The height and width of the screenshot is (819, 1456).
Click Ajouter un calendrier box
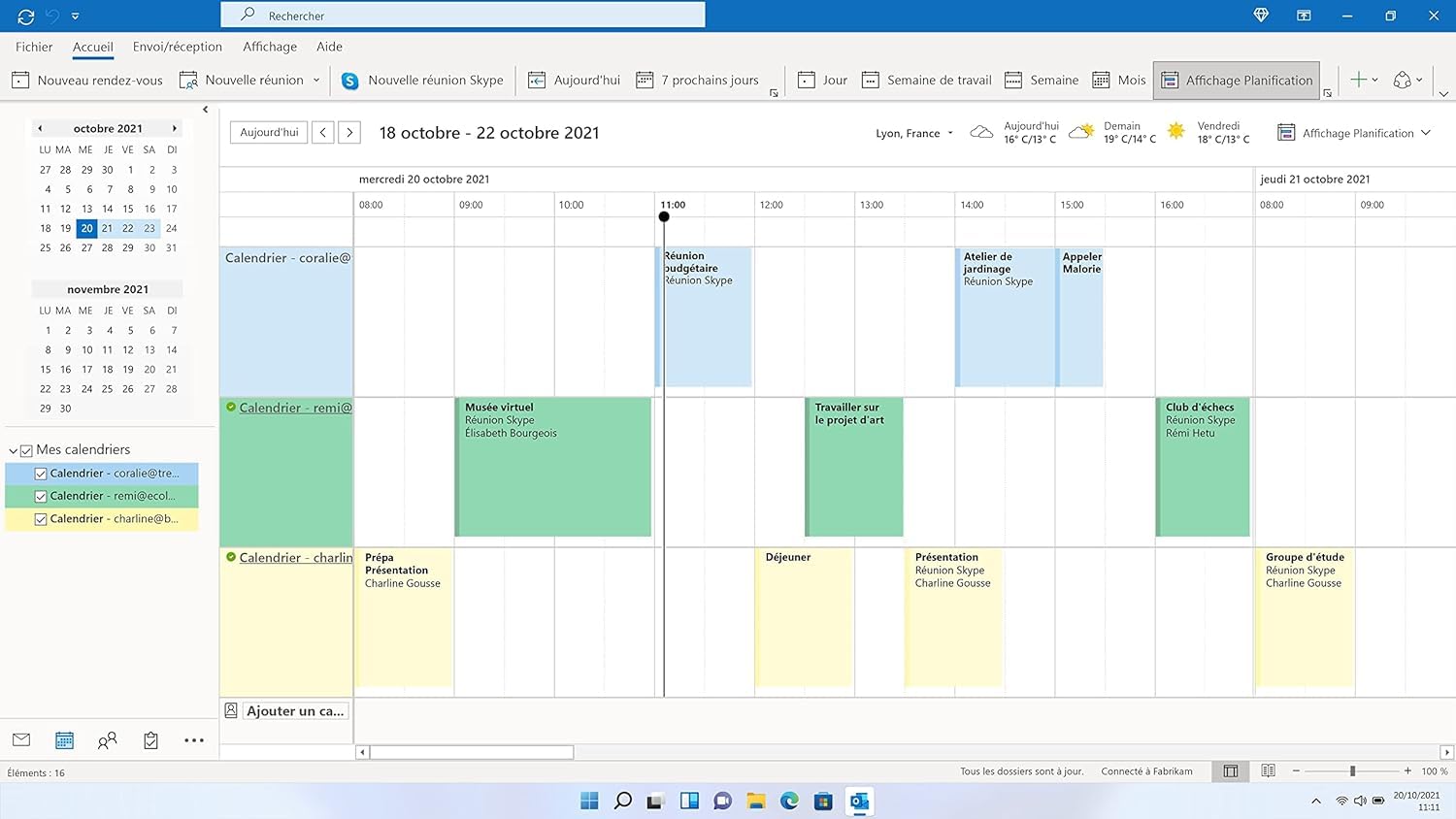(295, 711)
